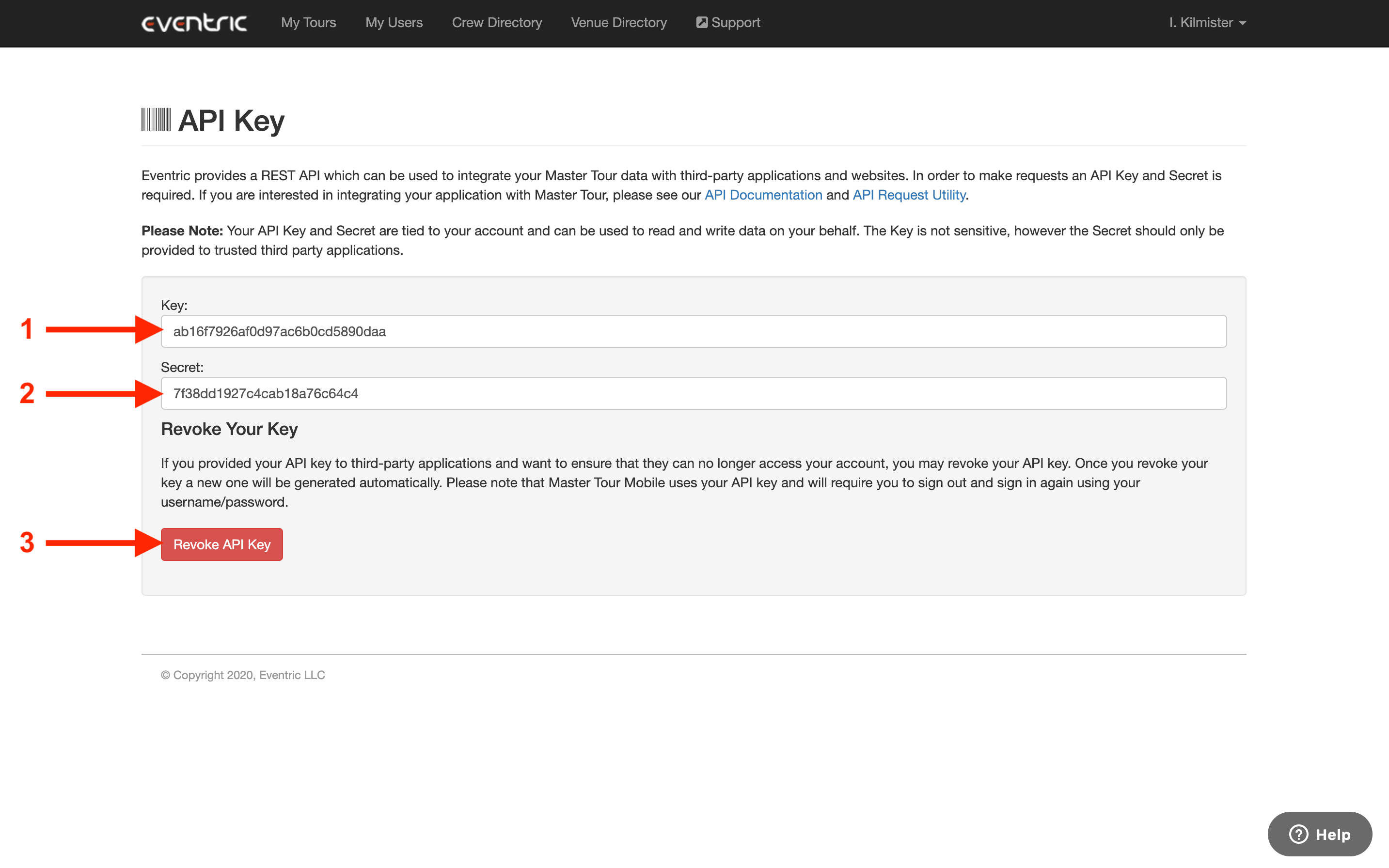Open the Help button at bottom right
The height and width of the screenshot is (868, 1389).
1320,834
